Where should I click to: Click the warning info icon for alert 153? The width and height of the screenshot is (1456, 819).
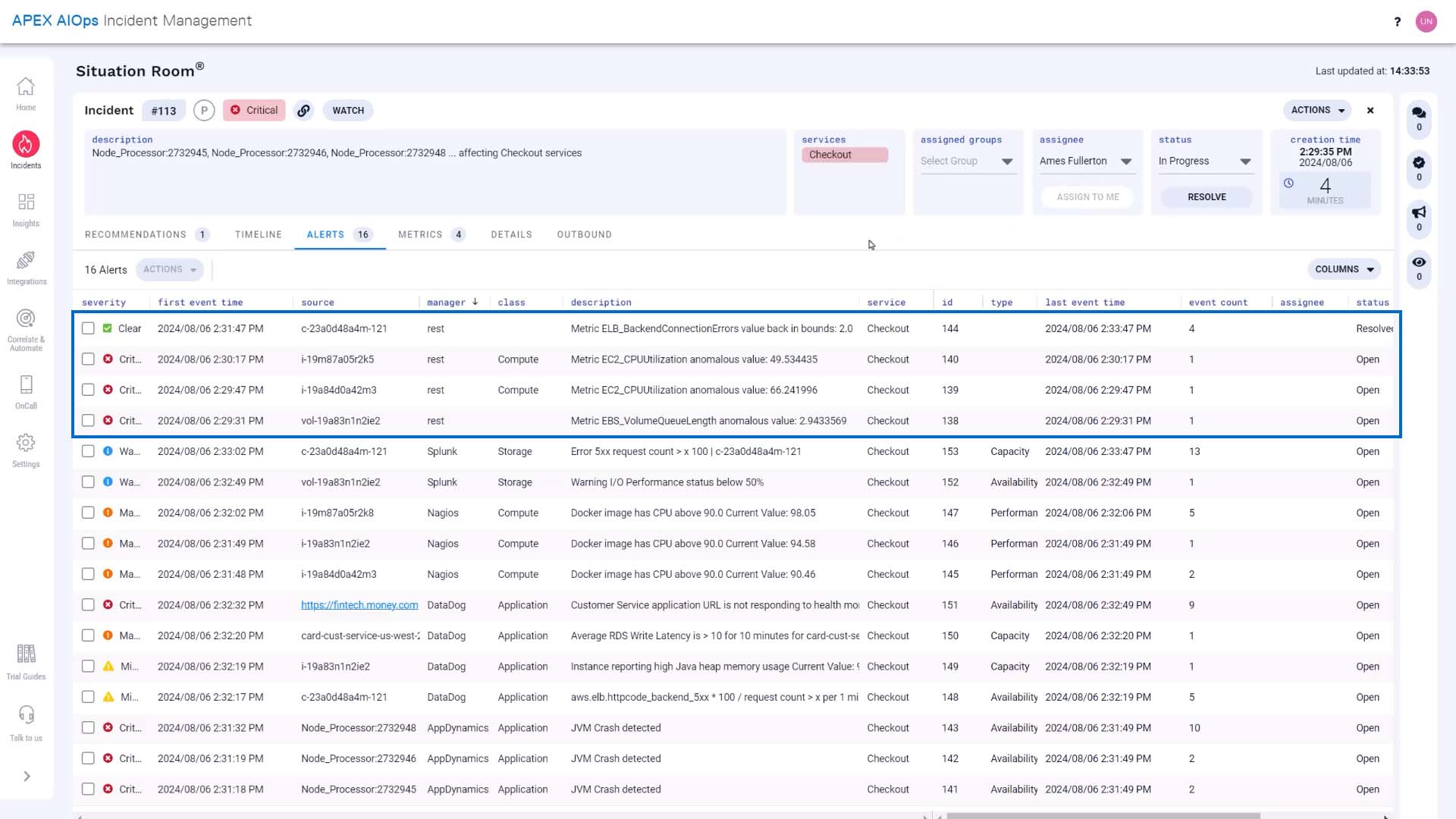tap(108, 450)
